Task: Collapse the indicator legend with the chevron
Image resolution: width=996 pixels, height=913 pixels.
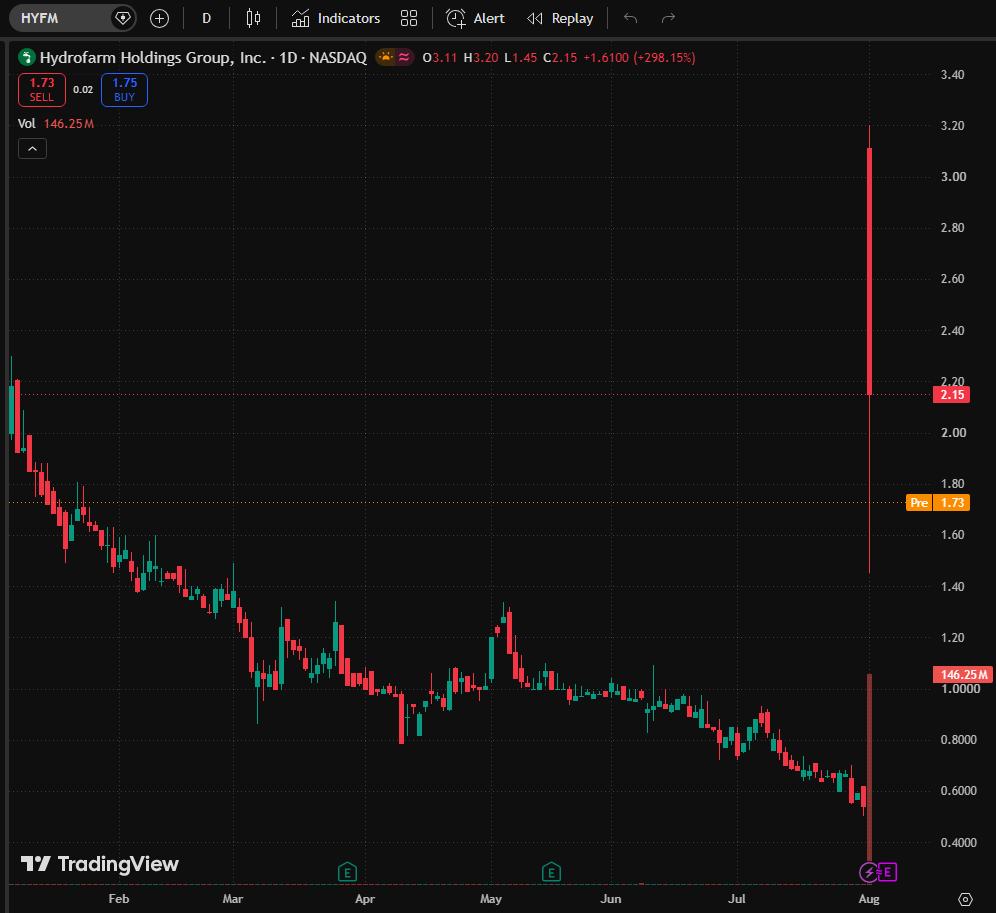Action: pyautogui.click(x=32, y=149)
